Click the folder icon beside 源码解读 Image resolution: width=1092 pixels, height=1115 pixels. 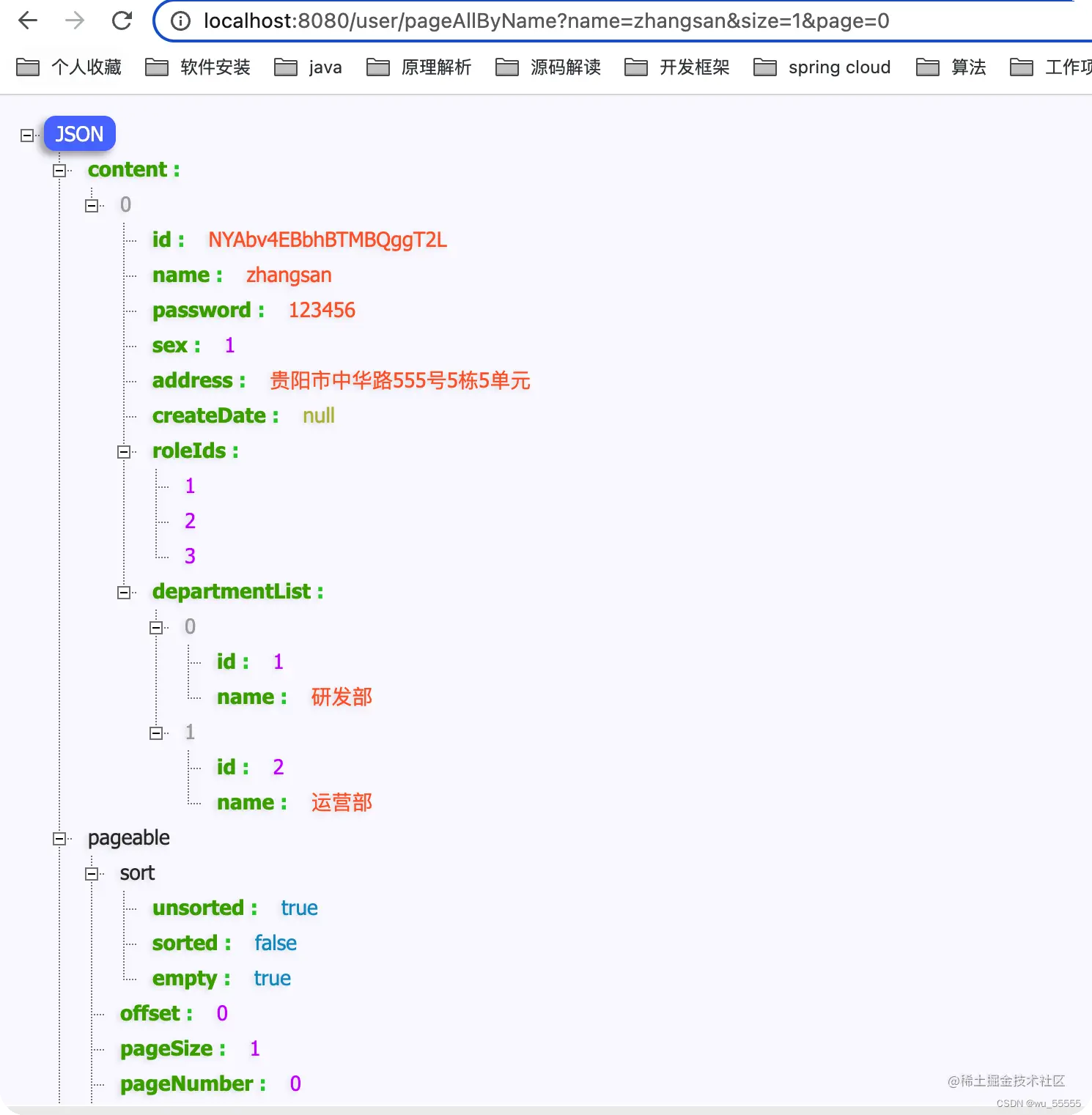point(506,67)
